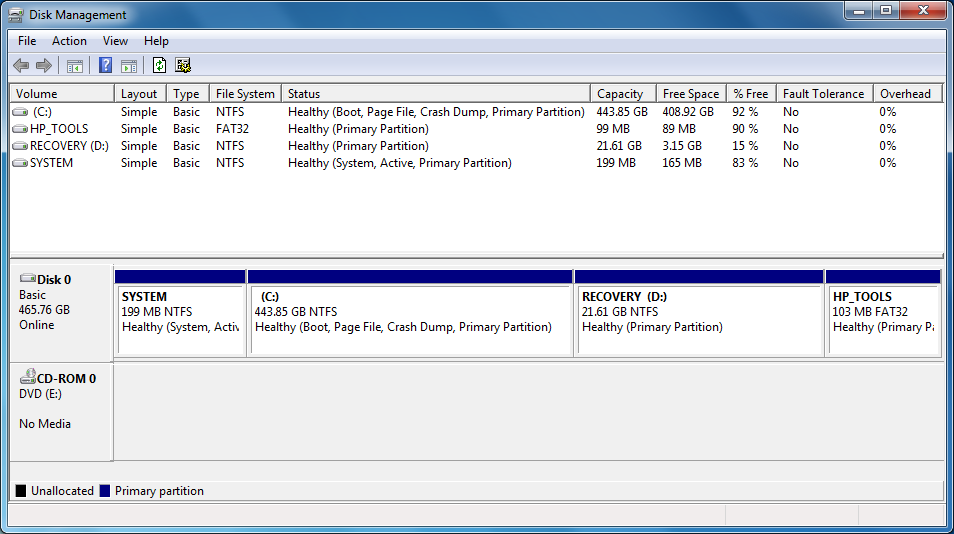This screenshot has height=534, width=954.
Task: Click the File System column header
Action: [245, 94]
